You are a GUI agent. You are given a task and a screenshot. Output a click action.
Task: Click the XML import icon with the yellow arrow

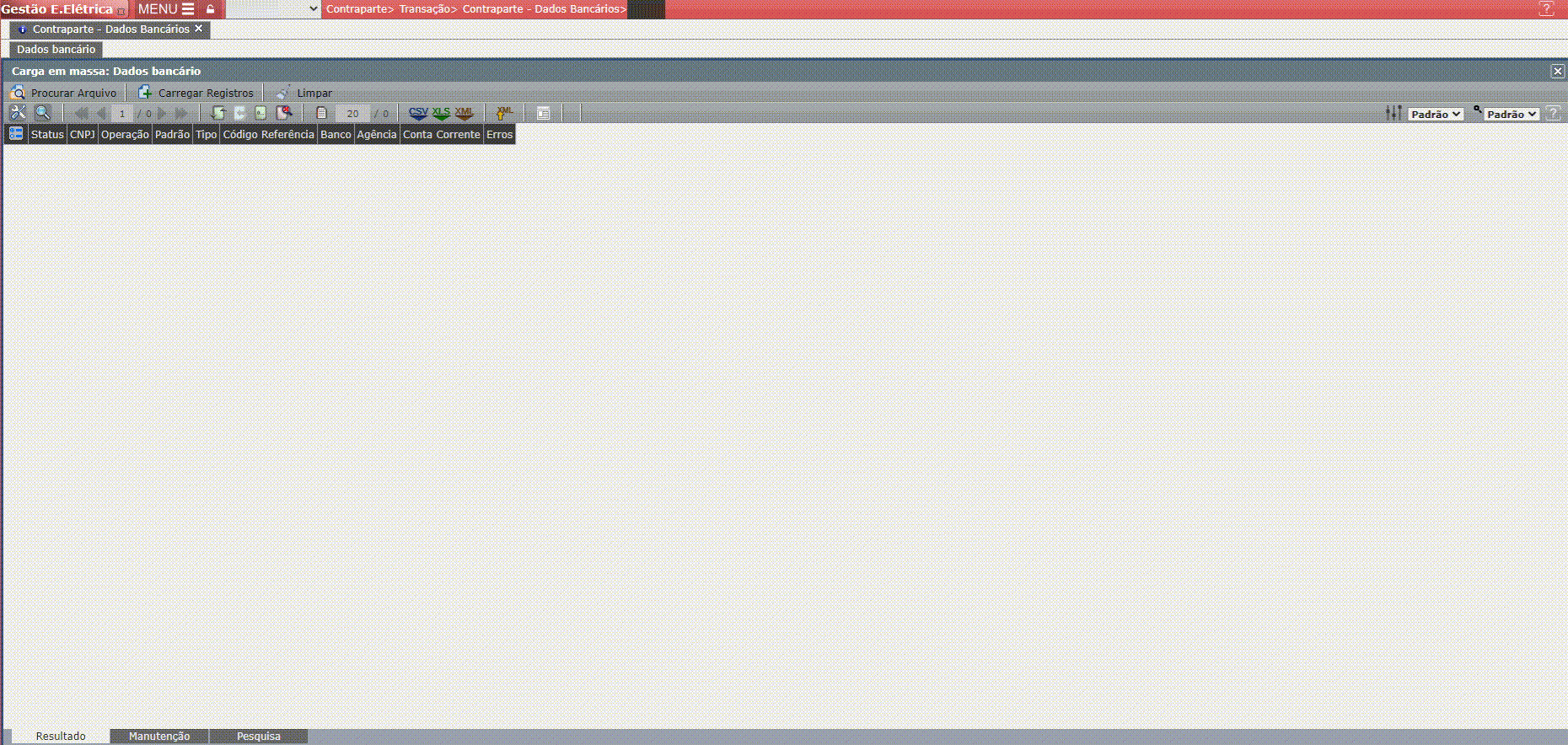(x=504, y=113)
